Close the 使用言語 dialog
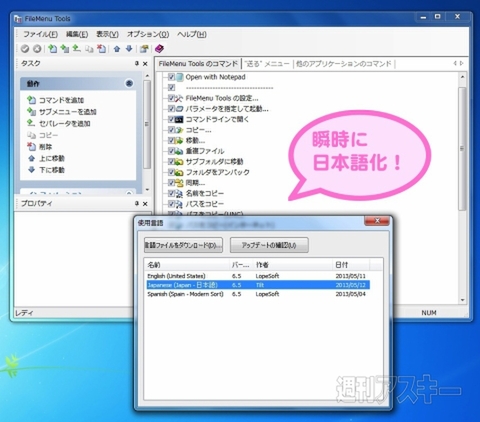 tap(377, 221)
